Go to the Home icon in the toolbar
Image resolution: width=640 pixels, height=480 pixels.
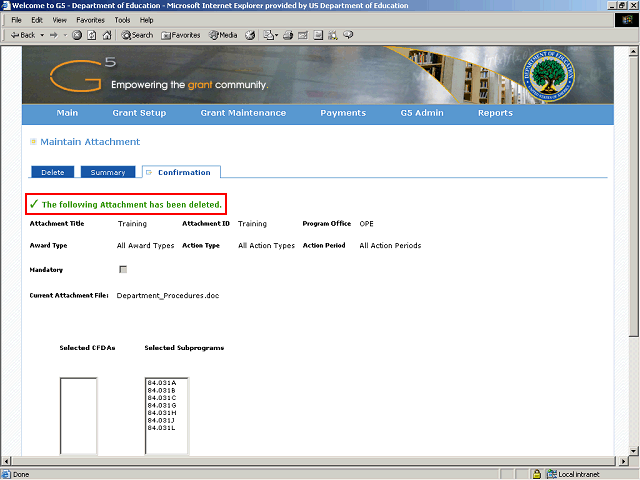pyautogui.click(x=107, y=36)
